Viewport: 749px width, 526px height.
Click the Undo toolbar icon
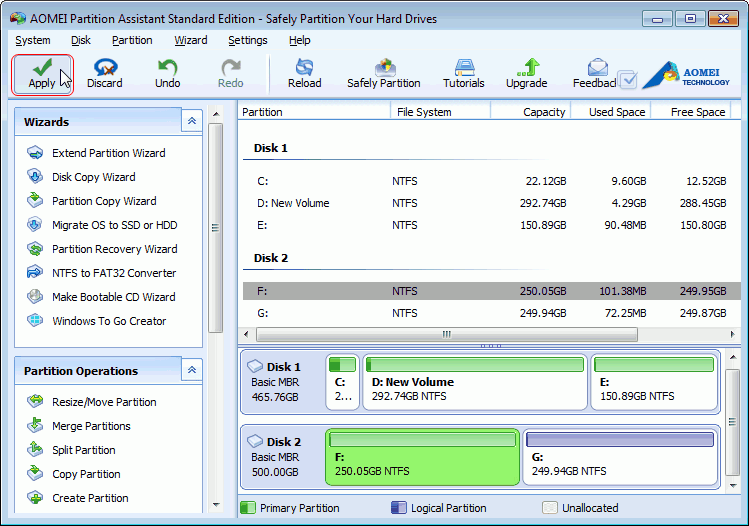coord(167,74)
